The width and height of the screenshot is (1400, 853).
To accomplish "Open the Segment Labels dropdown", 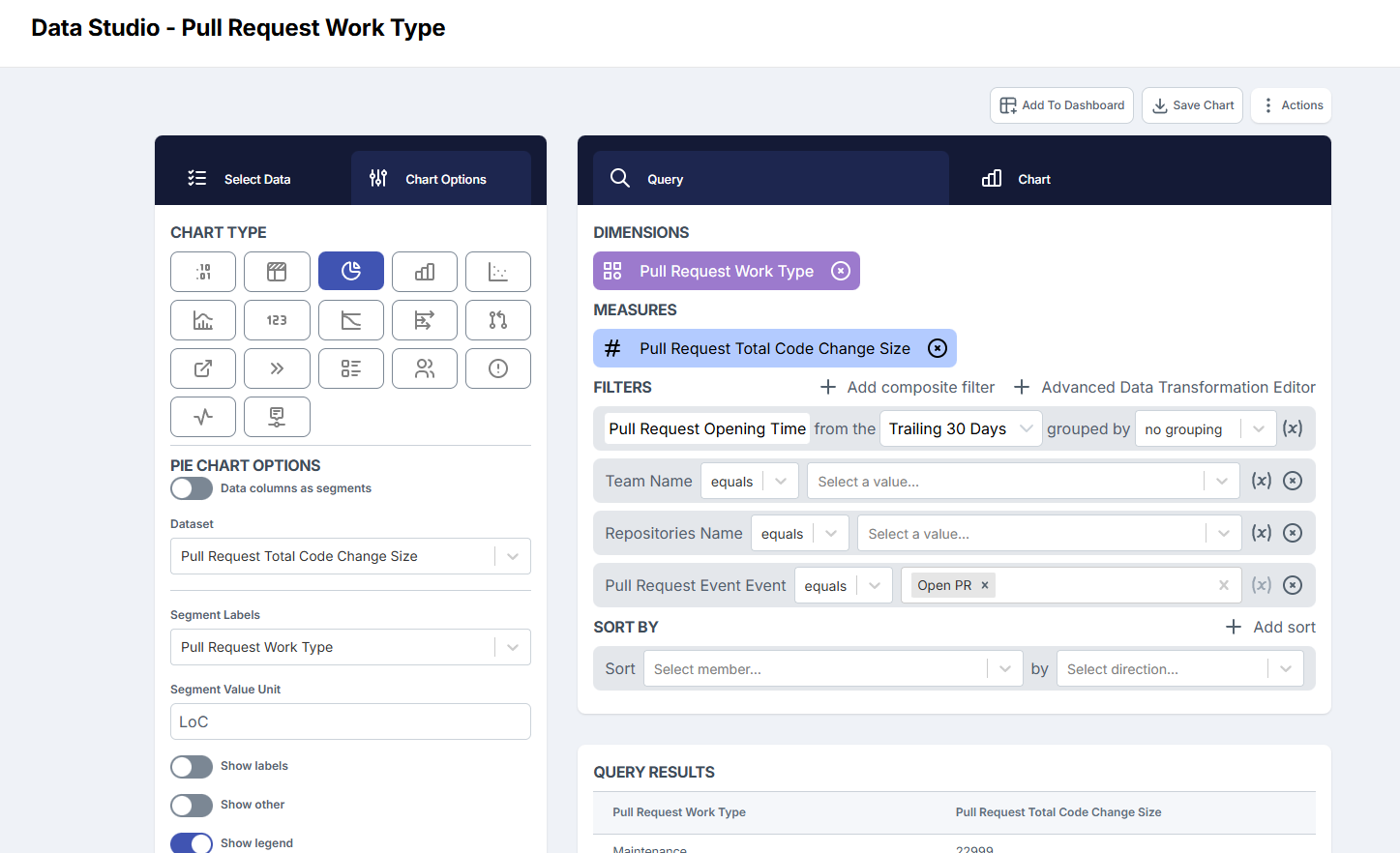I will click(350, 647).
